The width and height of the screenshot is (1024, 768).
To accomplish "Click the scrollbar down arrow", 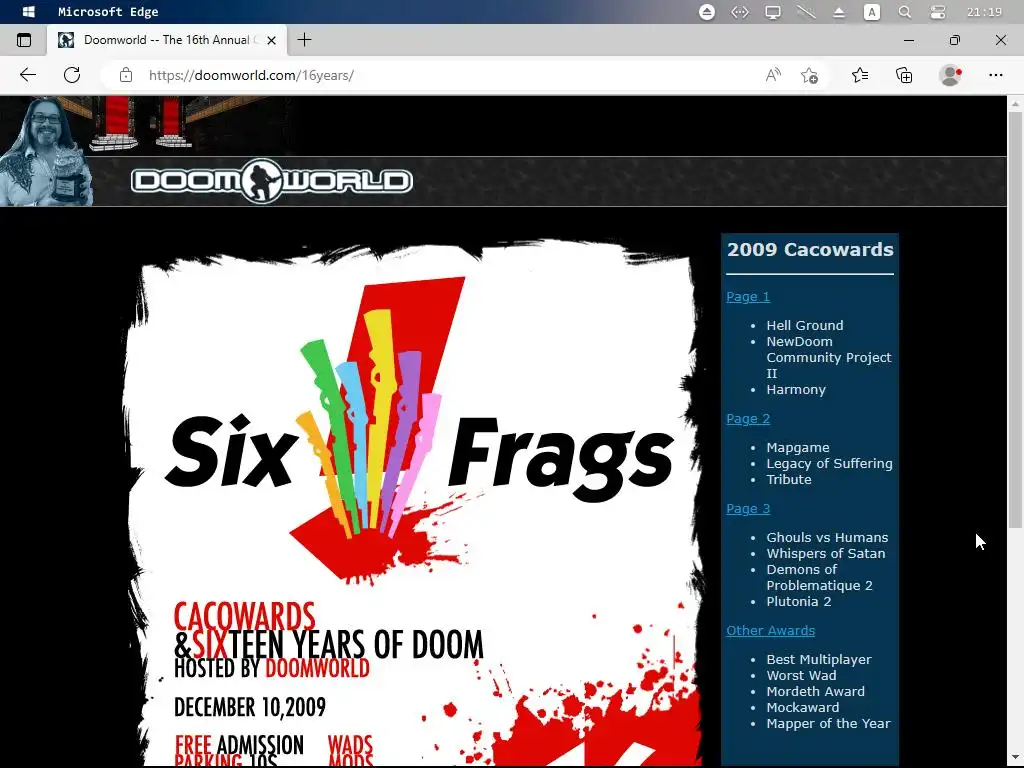I will click(x=1015, y=760).
